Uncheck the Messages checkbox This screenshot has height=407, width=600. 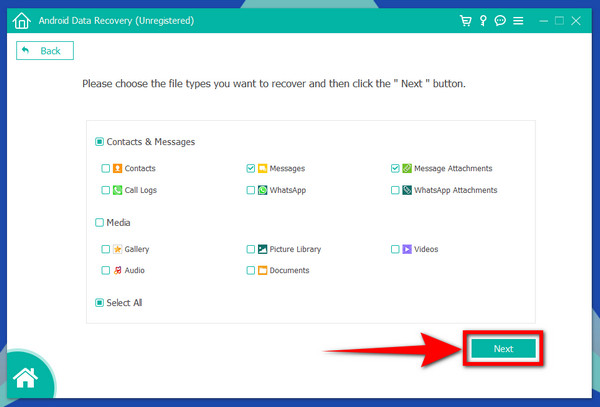pos(250,169)
